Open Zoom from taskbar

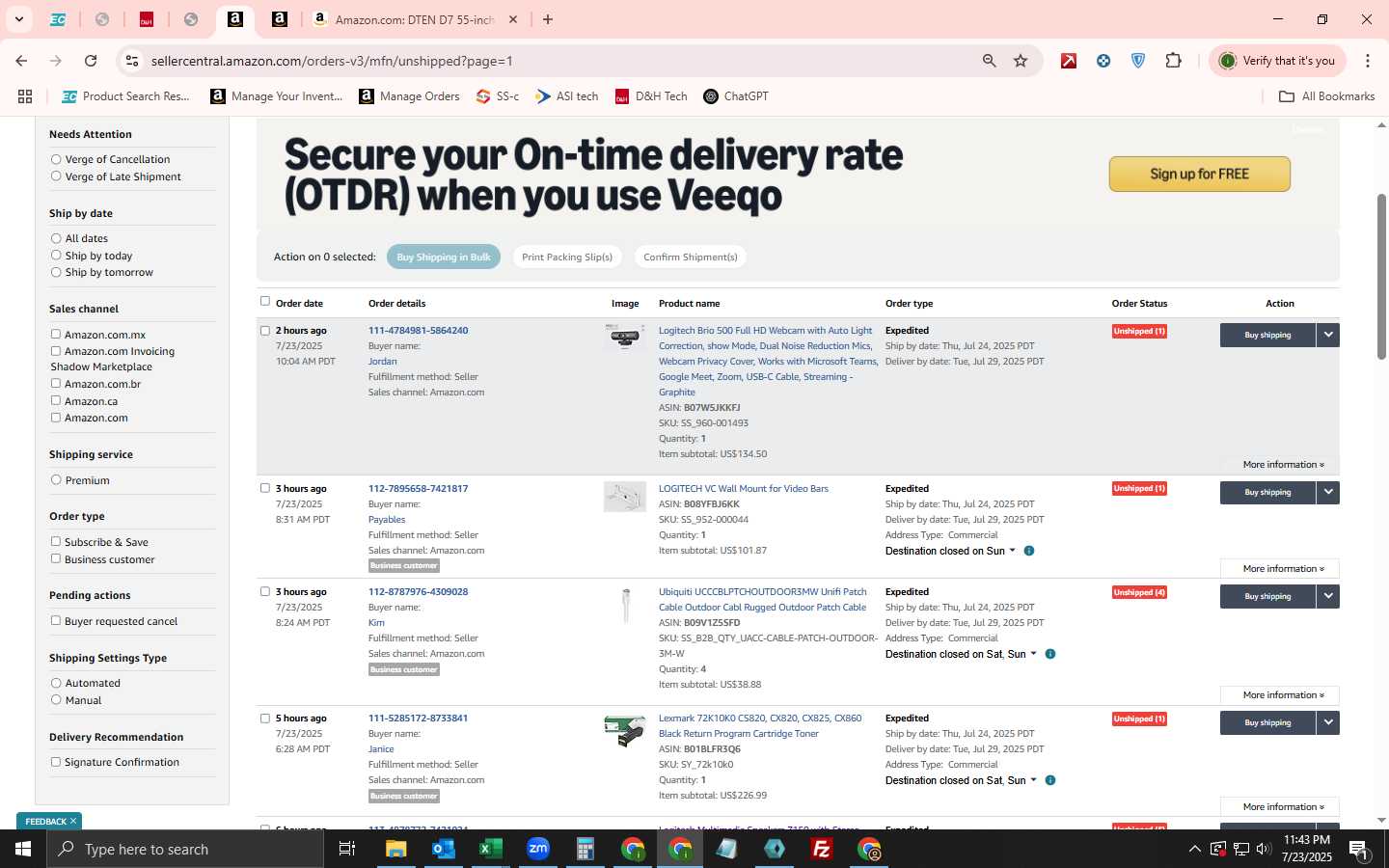(537, 849)
